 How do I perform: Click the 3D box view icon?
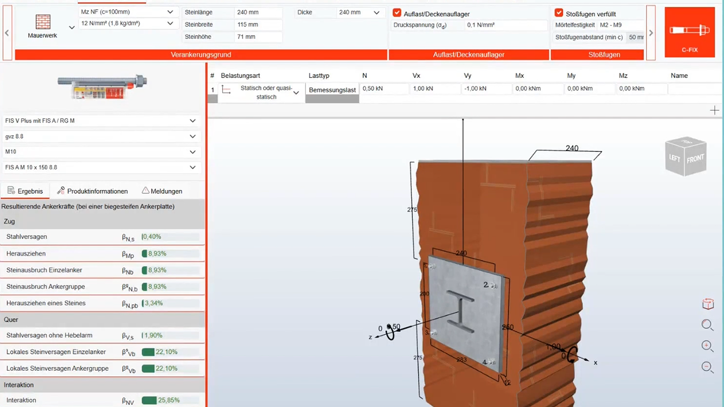point(707,304)
